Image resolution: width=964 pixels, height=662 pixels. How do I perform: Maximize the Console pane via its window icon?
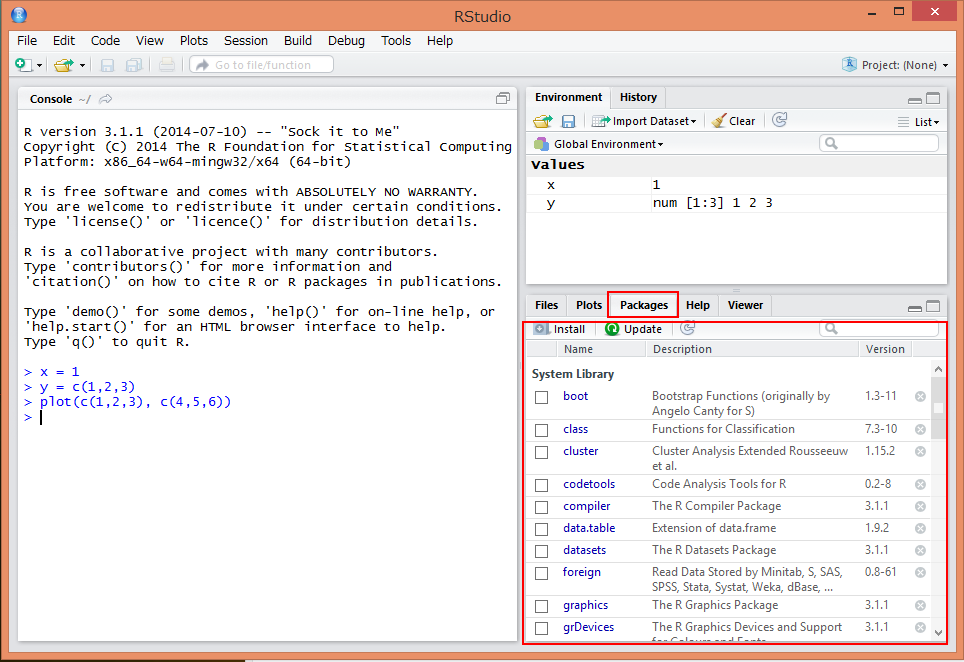pos(503,98)
